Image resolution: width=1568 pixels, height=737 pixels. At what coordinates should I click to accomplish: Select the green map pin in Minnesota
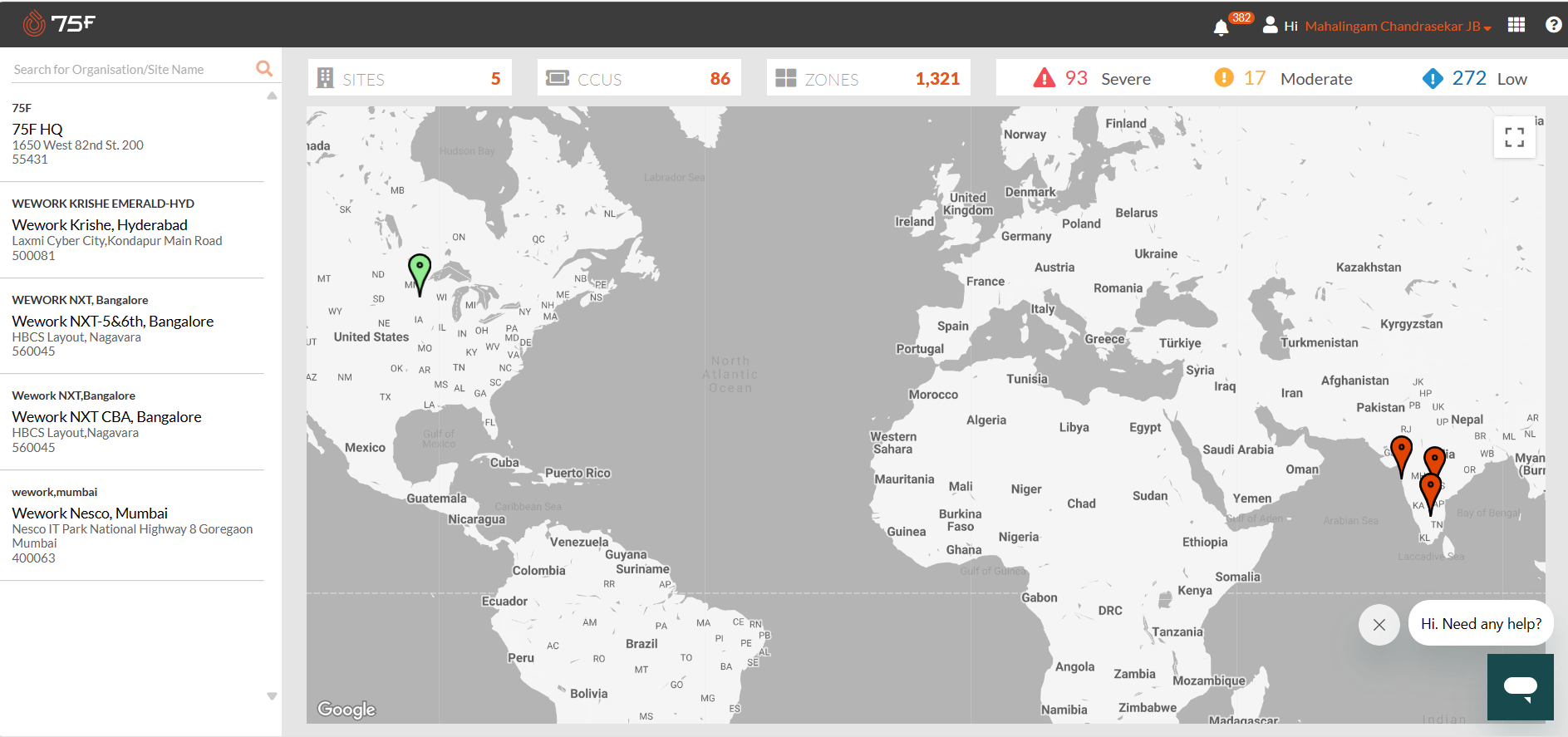420,274
